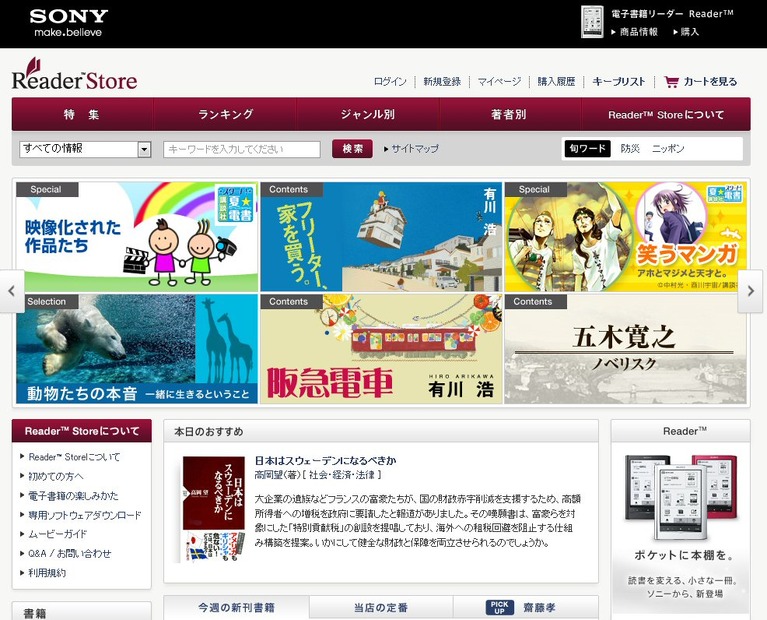Screen dimensions: 767x620
Task: Open the 新規登録 link
Action: coord(442,82)
